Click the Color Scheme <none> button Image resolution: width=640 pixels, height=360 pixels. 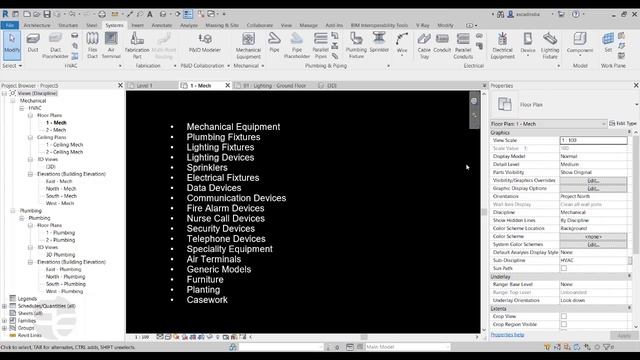[x=593, y=237]
